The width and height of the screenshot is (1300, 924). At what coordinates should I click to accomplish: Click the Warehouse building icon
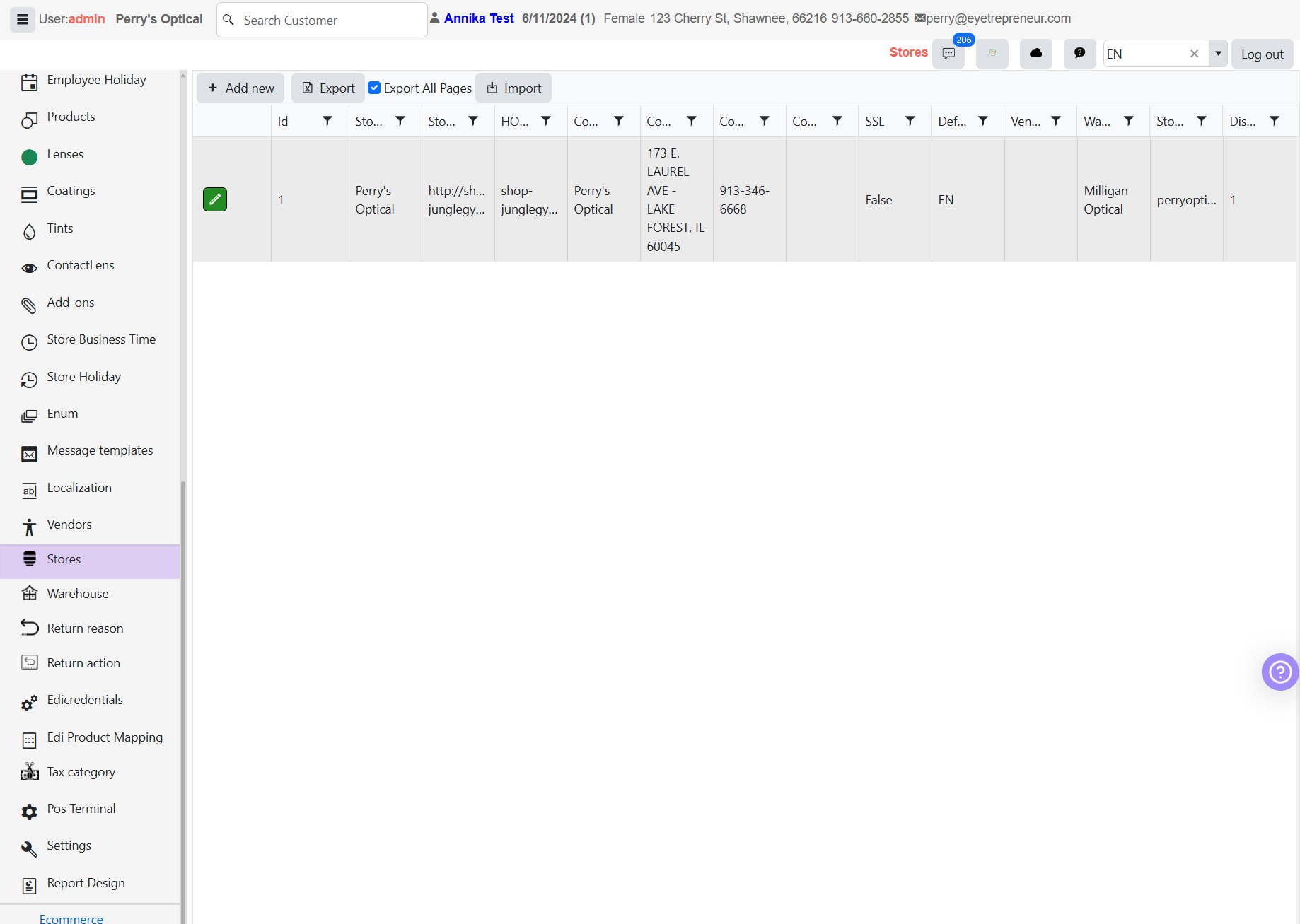click(29, 593)
